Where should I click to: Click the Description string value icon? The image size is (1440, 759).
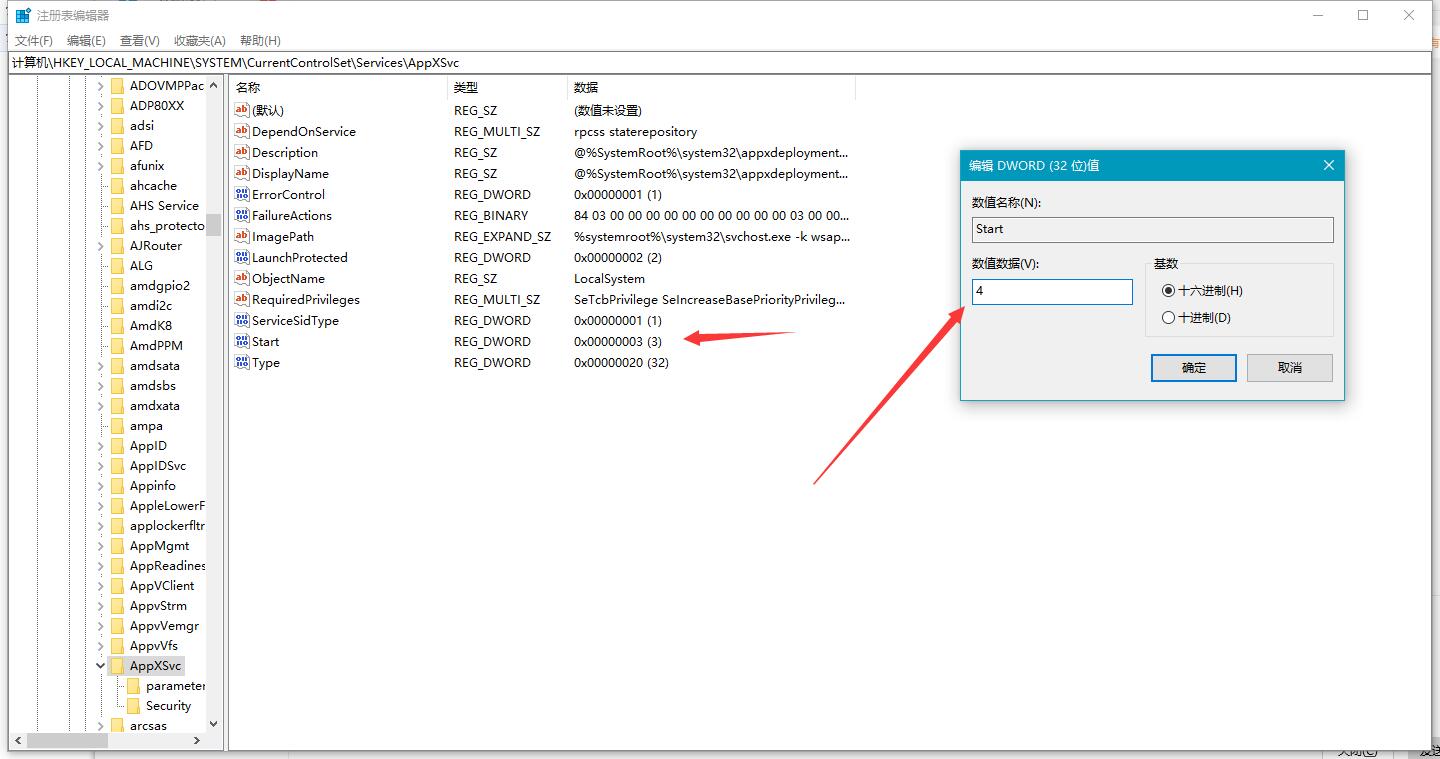click(242, 152)
